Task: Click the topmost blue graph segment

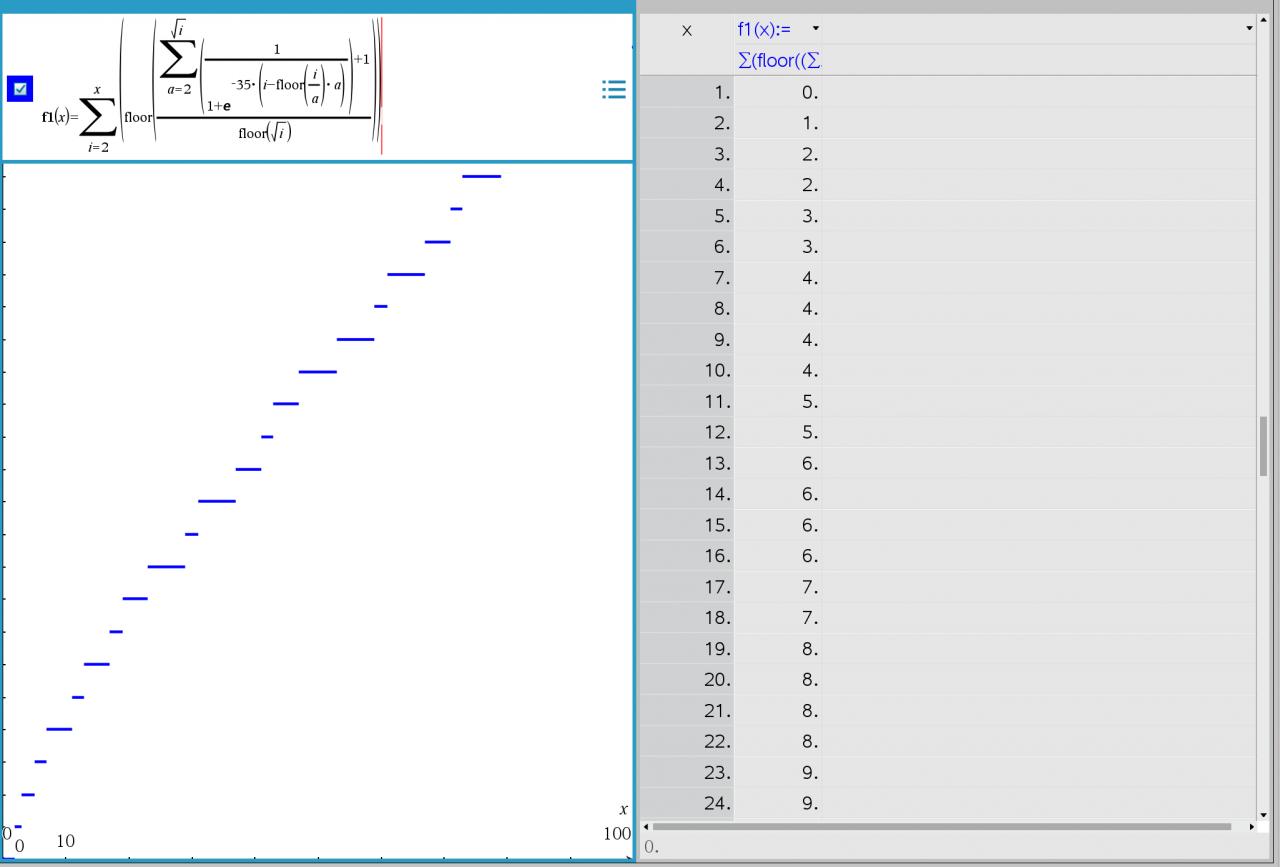Action: (x=481, y=176)
